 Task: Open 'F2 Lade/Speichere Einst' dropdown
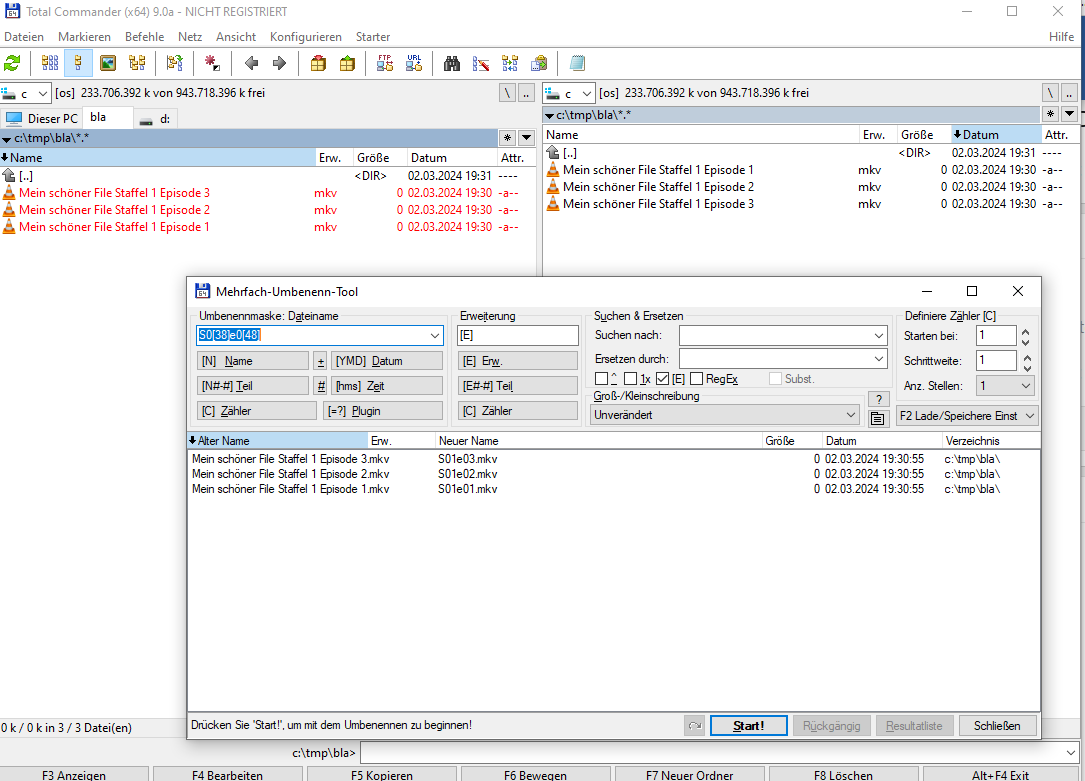(x=967, y=416)
